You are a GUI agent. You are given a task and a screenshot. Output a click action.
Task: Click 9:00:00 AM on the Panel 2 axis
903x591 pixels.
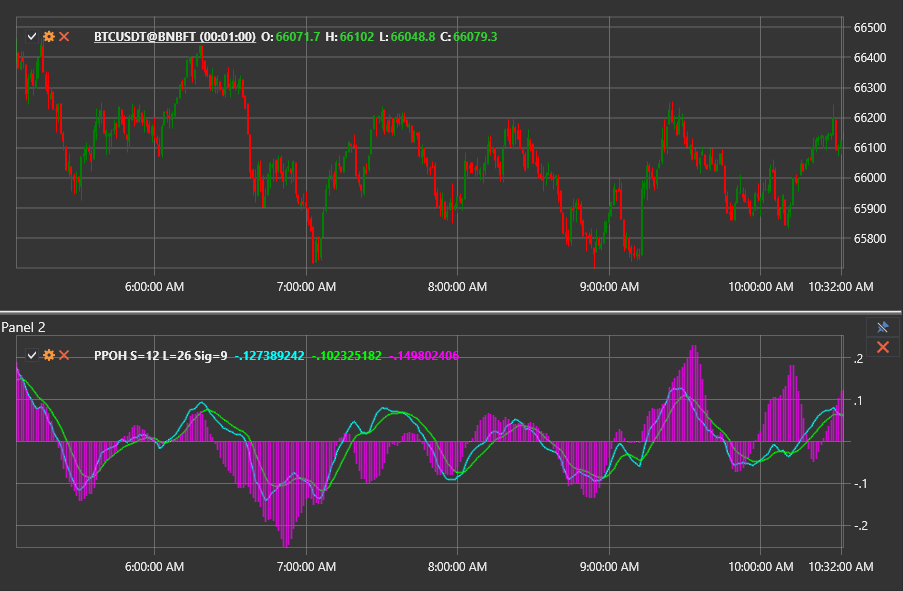pos(609,566)
